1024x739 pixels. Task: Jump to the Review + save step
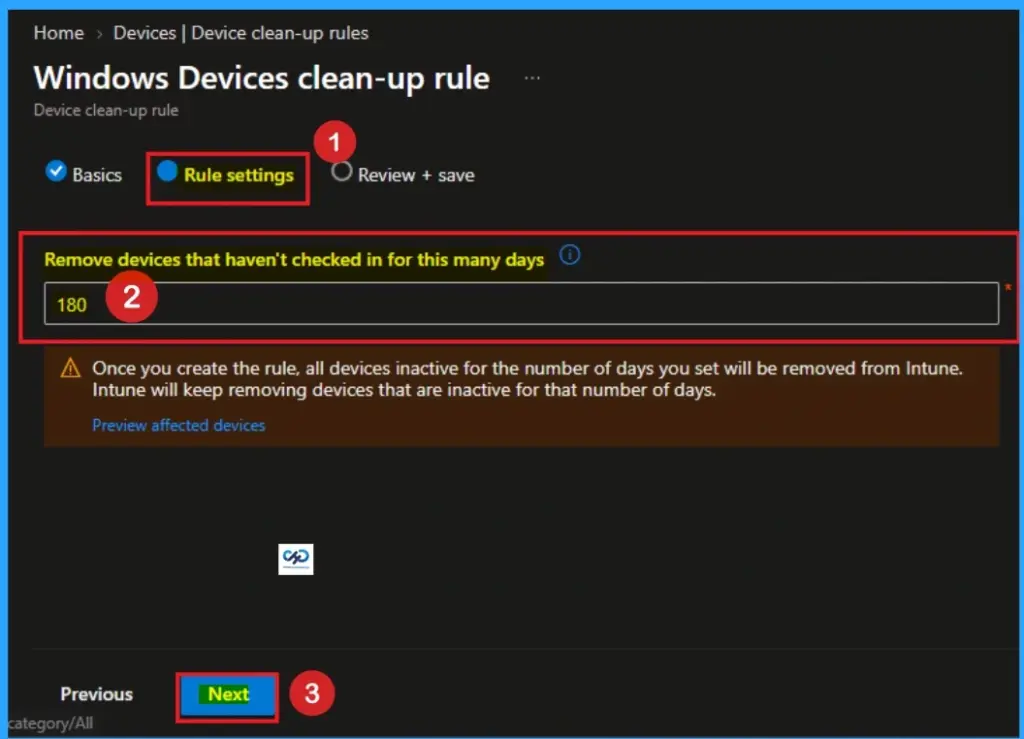point(403,174)
